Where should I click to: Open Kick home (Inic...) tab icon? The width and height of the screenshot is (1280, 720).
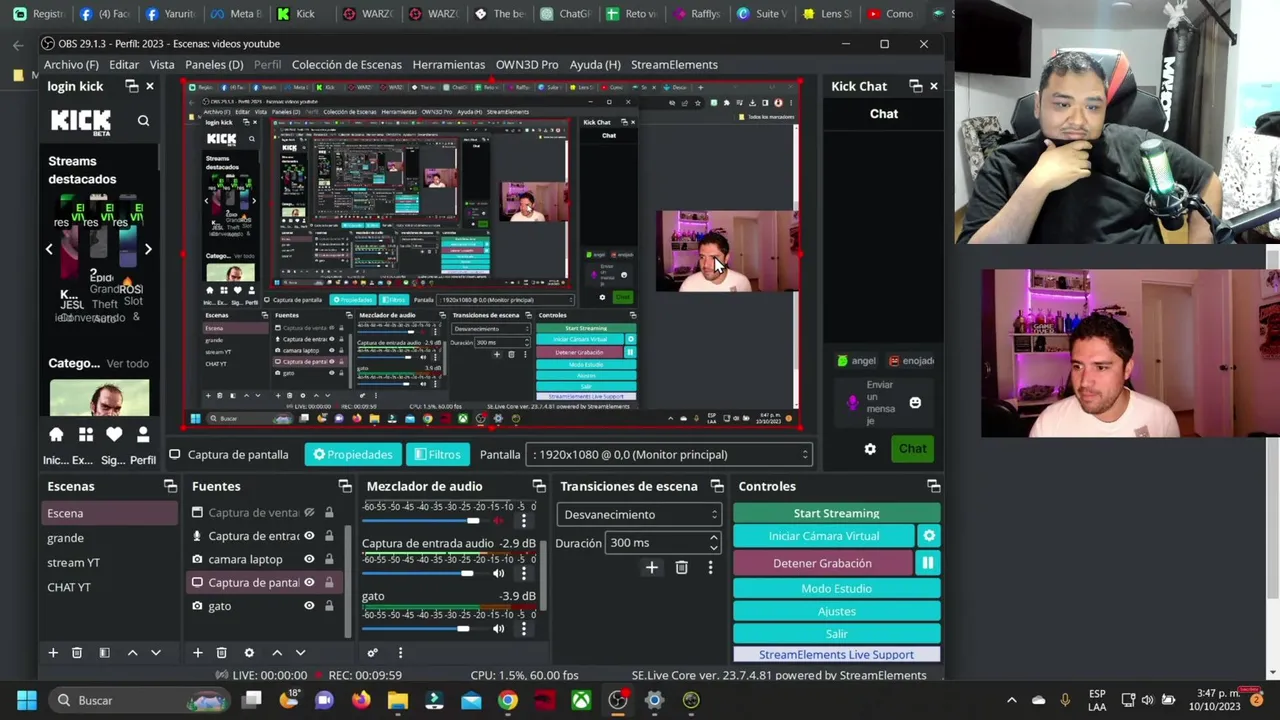(56, 435)
